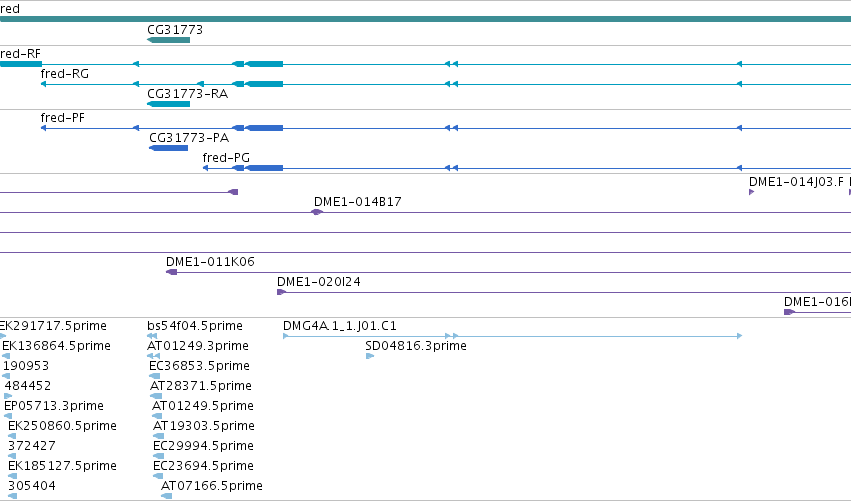Open the DME1-014J03.F feature label
Viewport: 851px width, 501px height.
tap(796, 182)
